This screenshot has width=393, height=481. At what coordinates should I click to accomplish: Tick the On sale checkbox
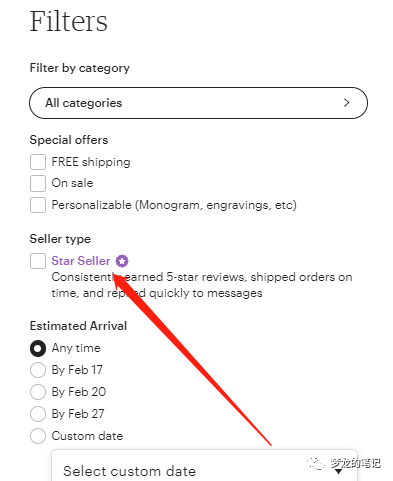pyautogui.click(x=38, y=183)
